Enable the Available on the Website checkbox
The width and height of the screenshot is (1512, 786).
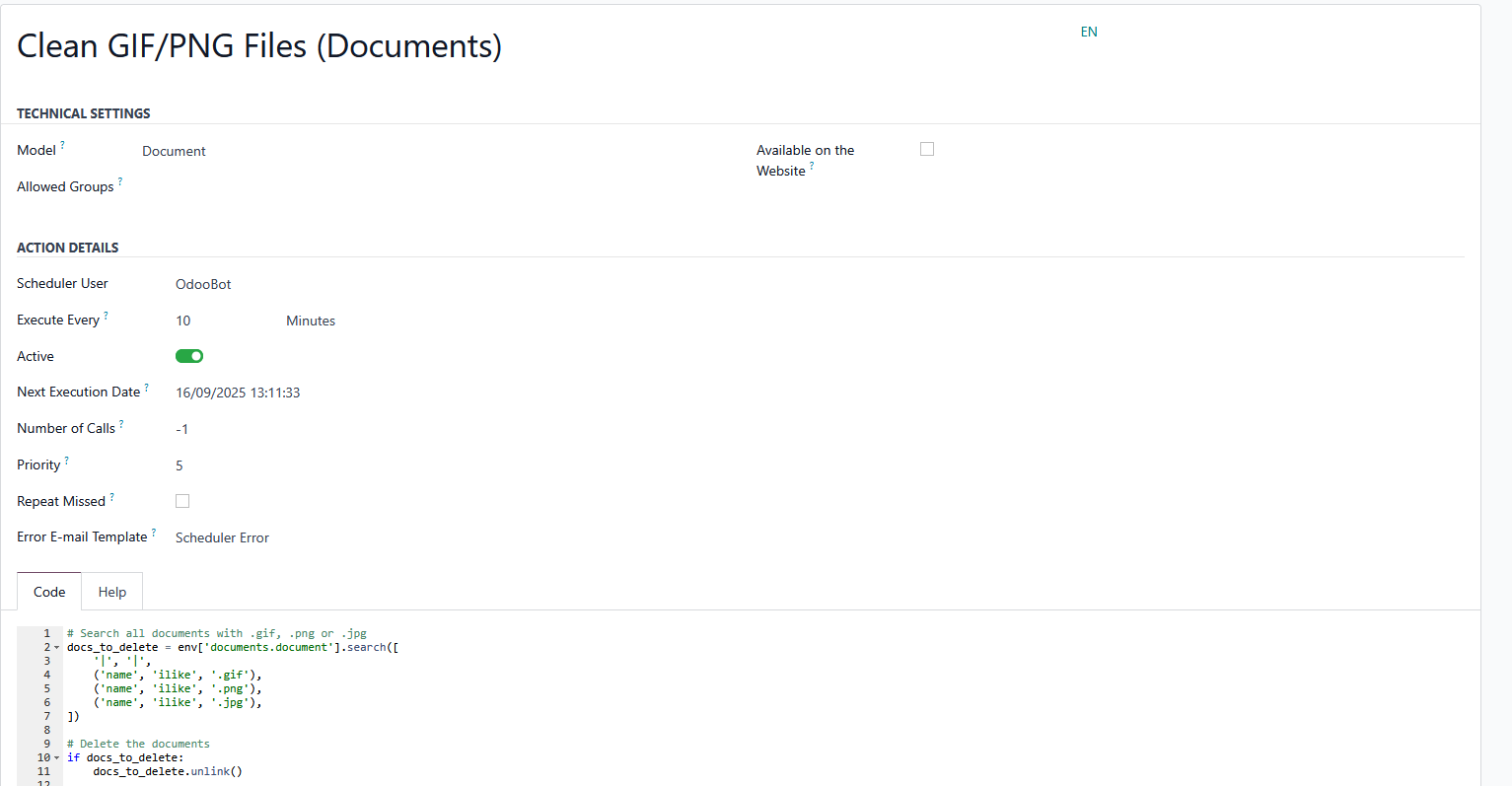[927, 149]
